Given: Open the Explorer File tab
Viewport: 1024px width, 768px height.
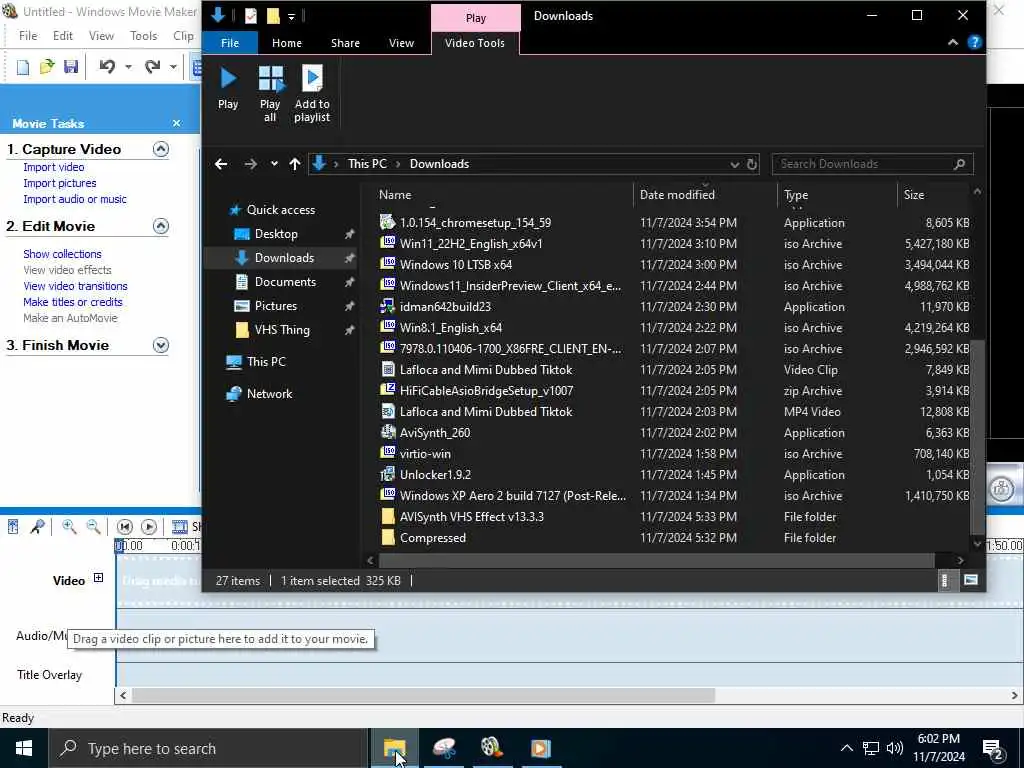Looking at the screenshot, I should click(x=230, y=43).
